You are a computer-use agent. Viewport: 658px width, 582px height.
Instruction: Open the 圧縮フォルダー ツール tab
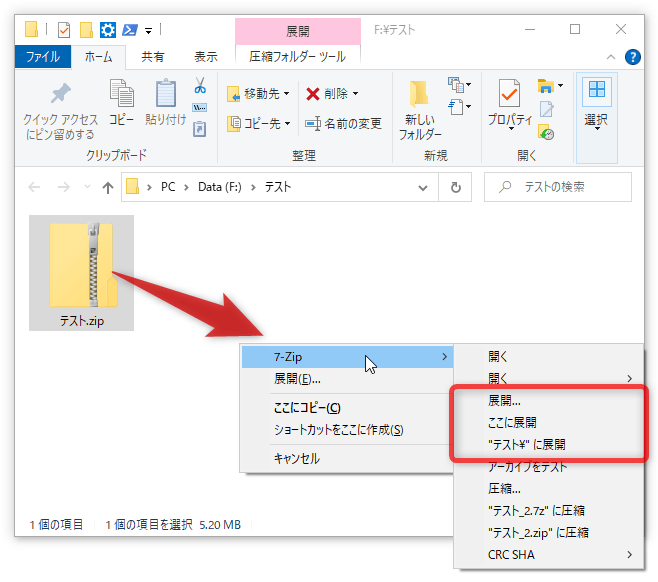[x=298, y=57]
